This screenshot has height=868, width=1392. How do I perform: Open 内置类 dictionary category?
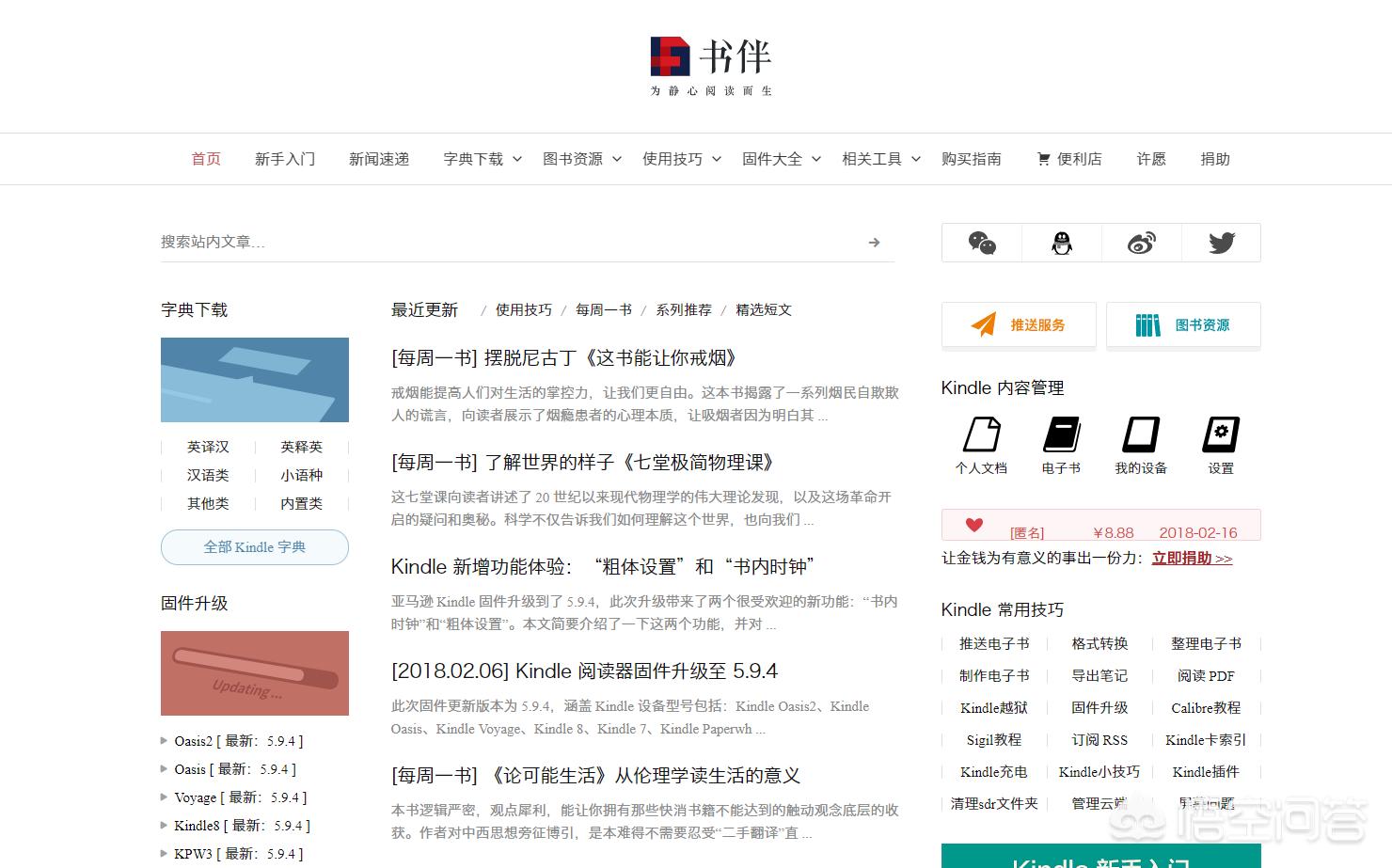click(x=301, y=503)
